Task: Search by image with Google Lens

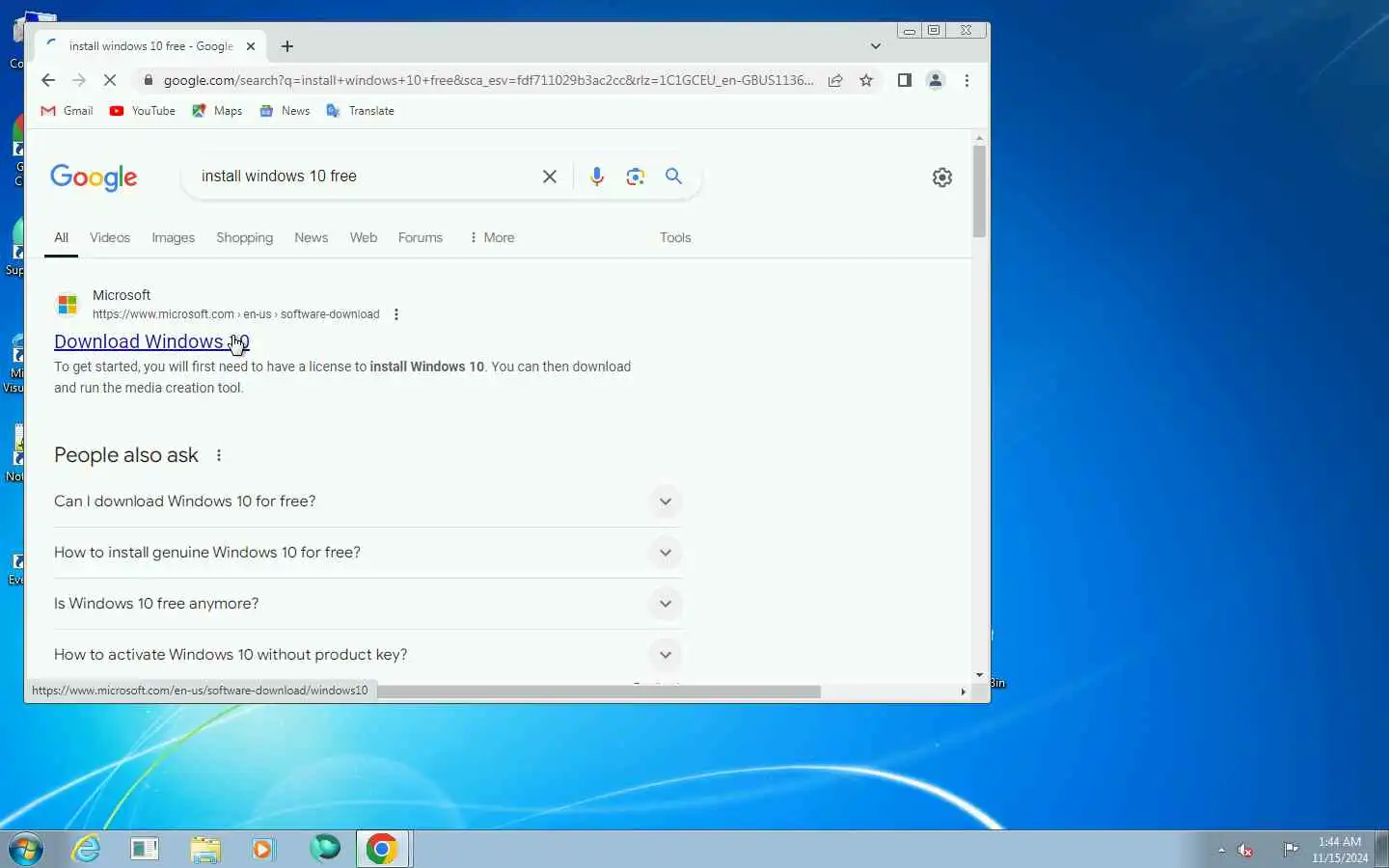Action: tap(635, 176)
